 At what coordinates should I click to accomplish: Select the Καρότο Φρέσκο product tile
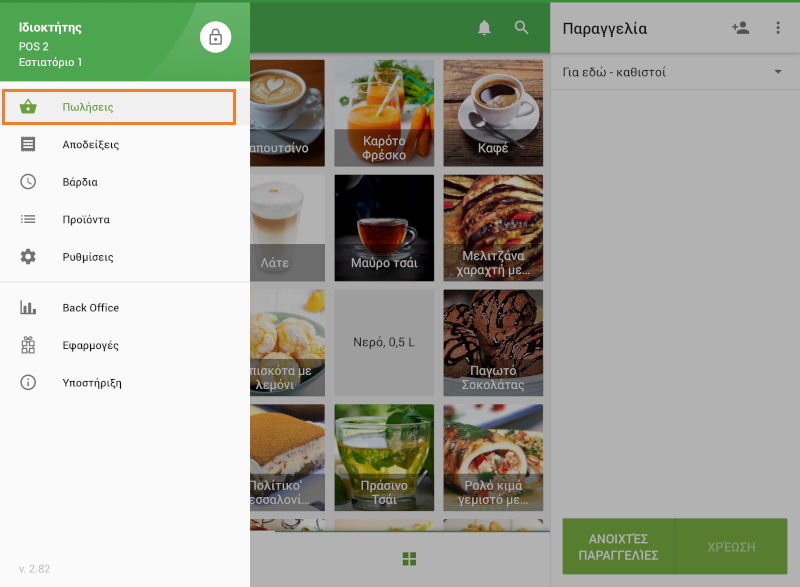coord(384,112)
